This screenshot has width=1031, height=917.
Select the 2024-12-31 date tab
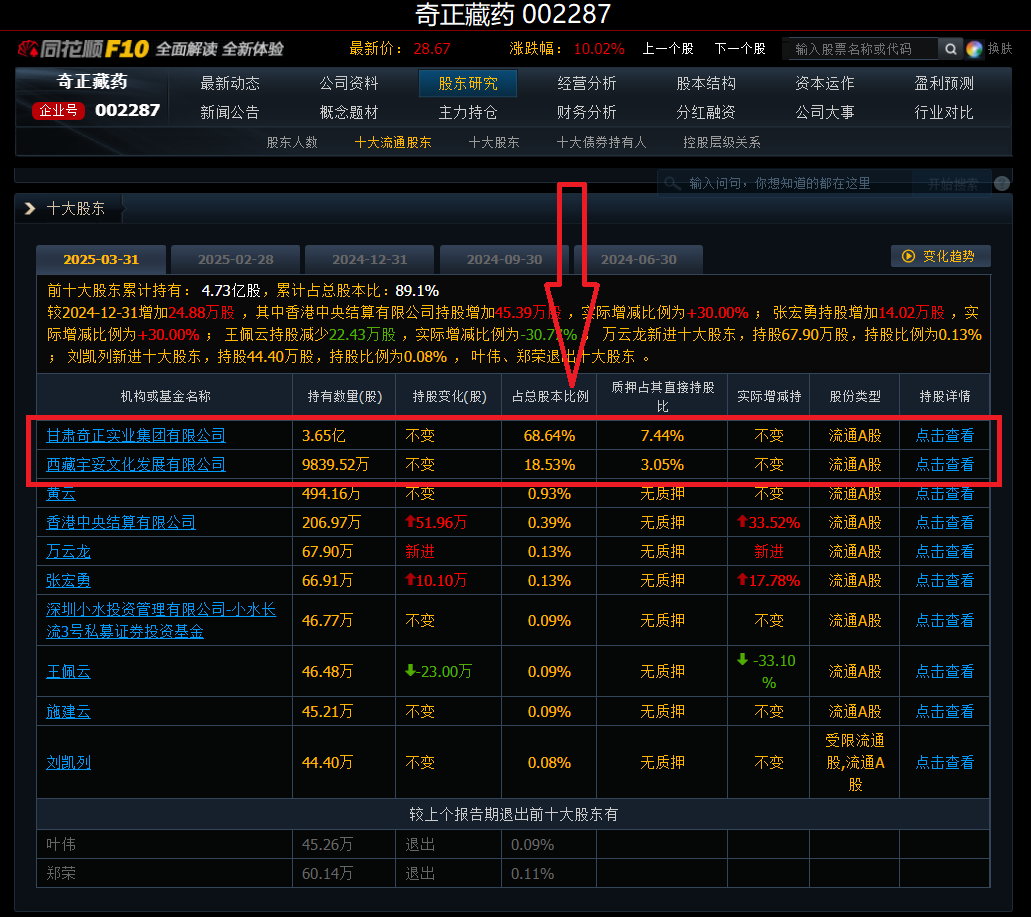(x=370, y=260)
